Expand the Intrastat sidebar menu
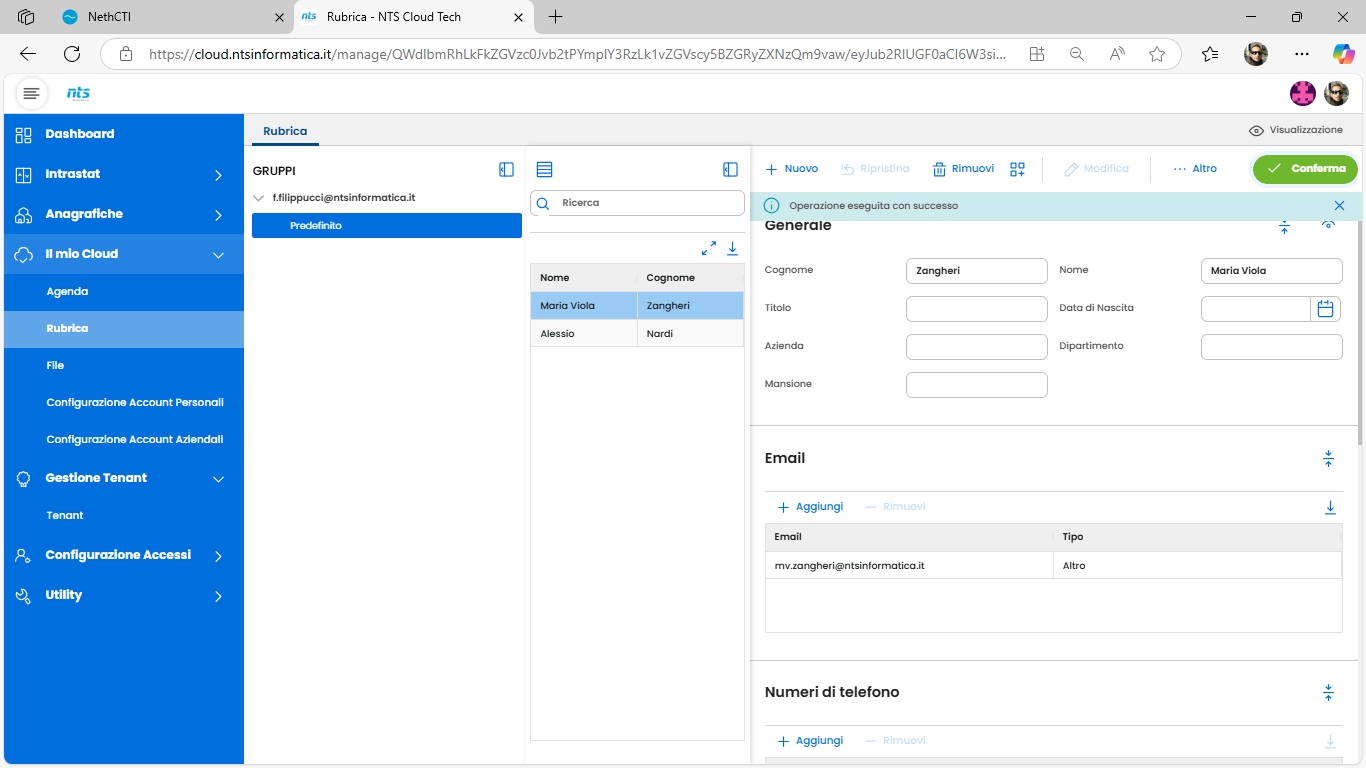Viewport: 1366px width, 768px height. [218, 175]
